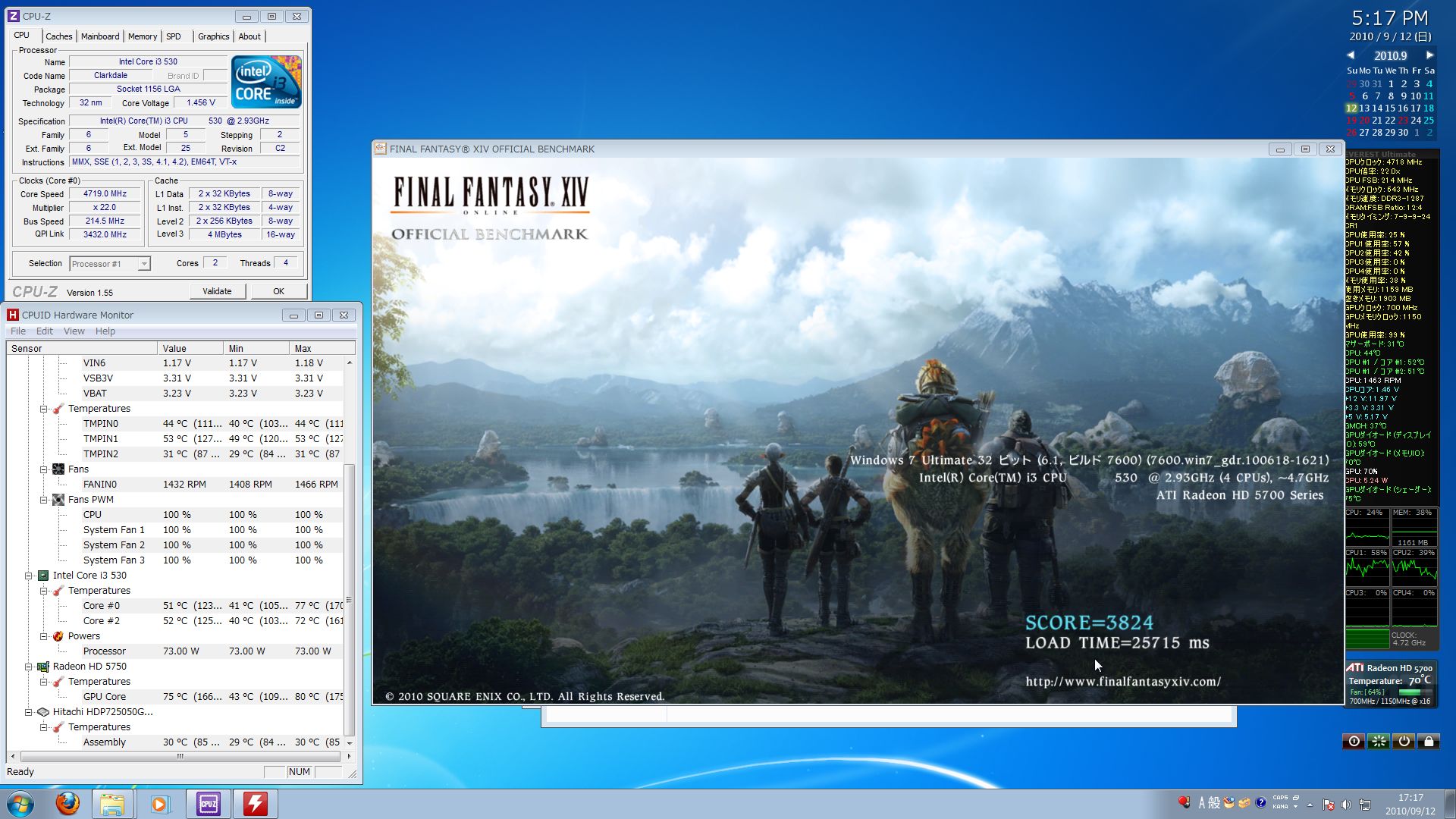Click the red shutdown gadget icon
The width and height of the screenshot is (1456, 819).
point(1354,741)
